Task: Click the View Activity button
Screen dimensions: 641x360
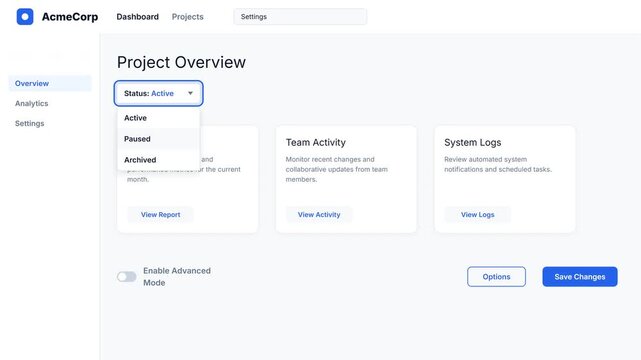Action: pyautogui.click(x=319, y=215)
